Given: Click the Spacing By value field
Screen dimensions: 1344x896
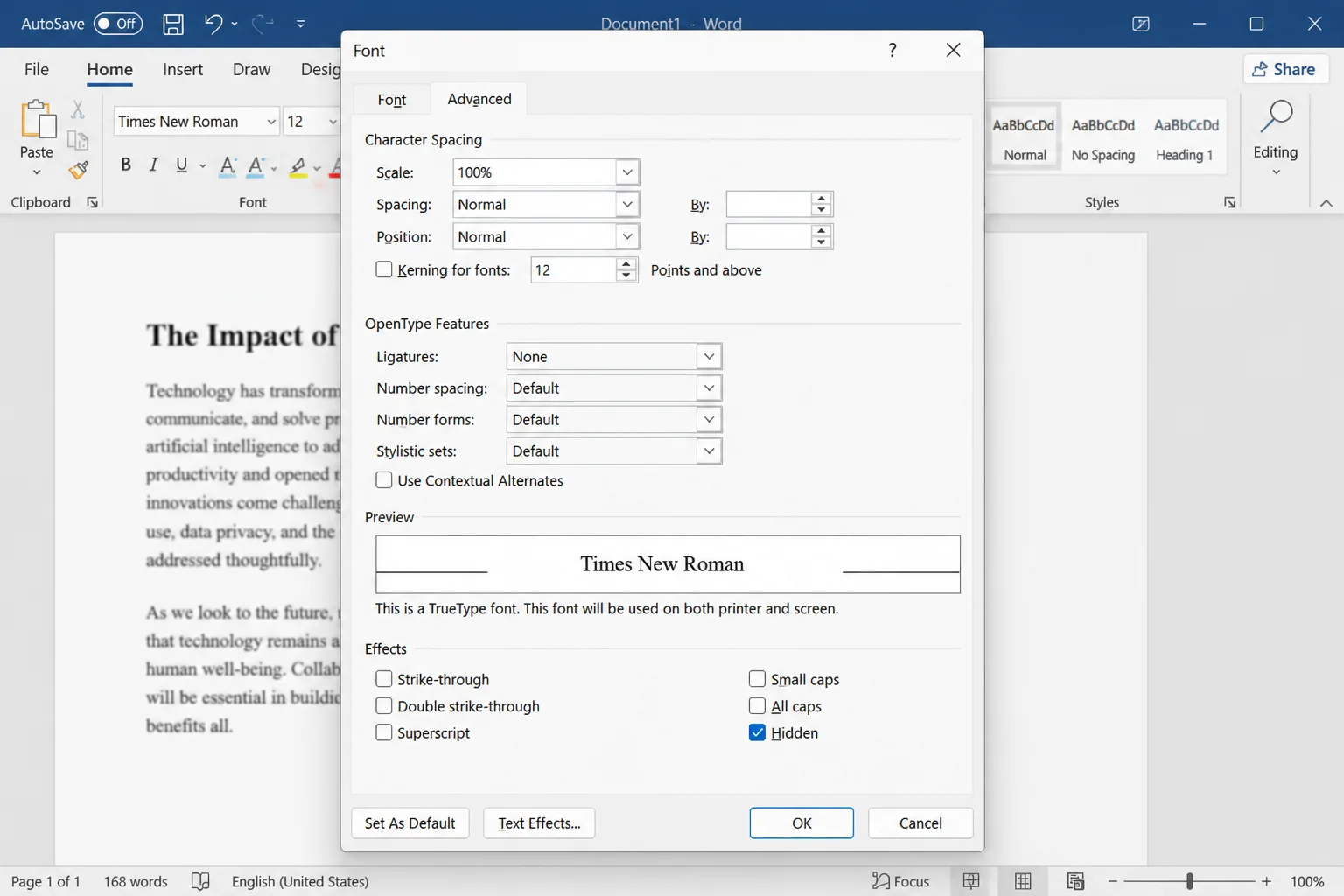Looking at the screenshot, I should pos(768,205).
